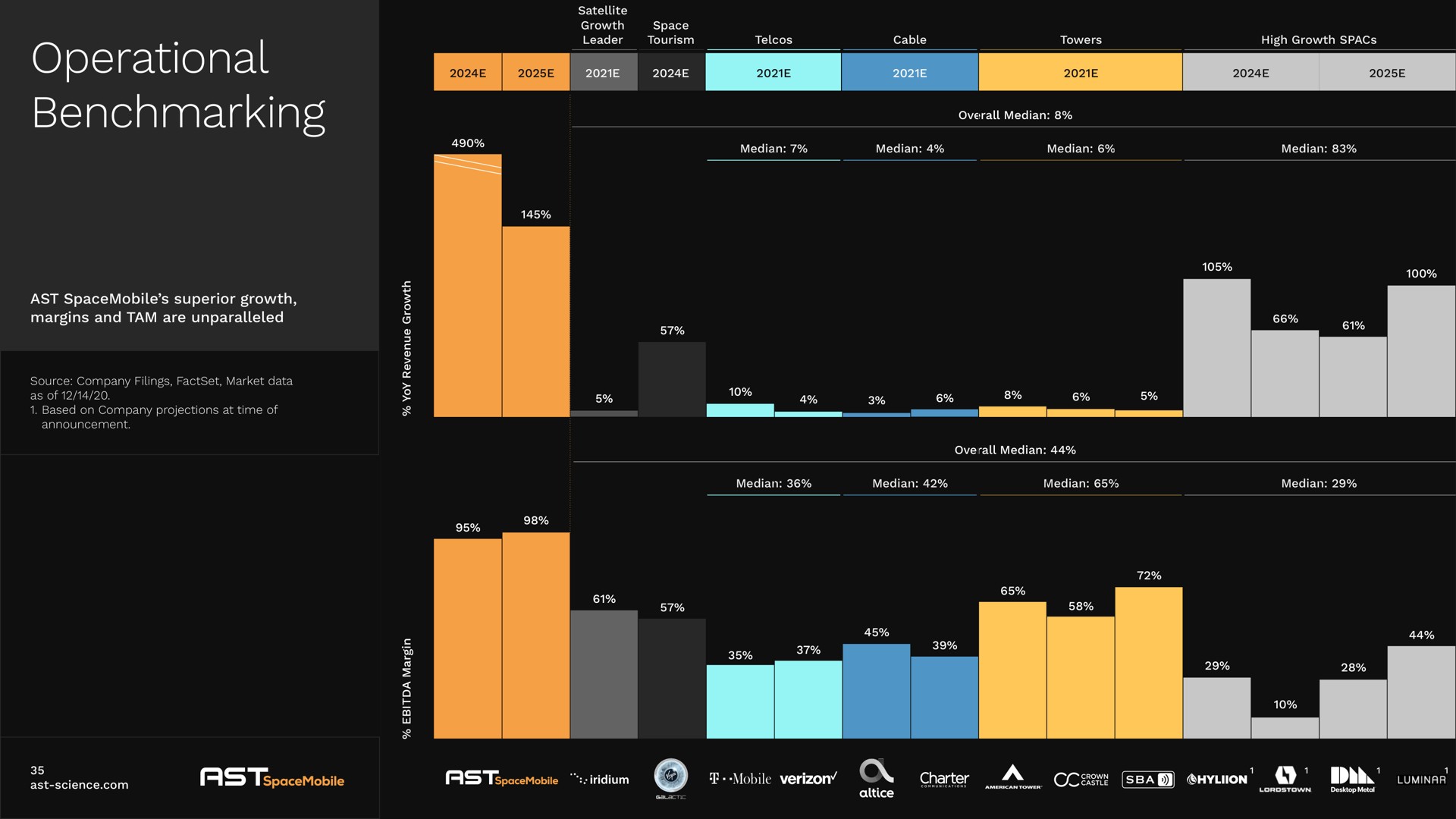Click the 'Overall Median: 44%' label

pyautogui.click(x=1015, y=450)
